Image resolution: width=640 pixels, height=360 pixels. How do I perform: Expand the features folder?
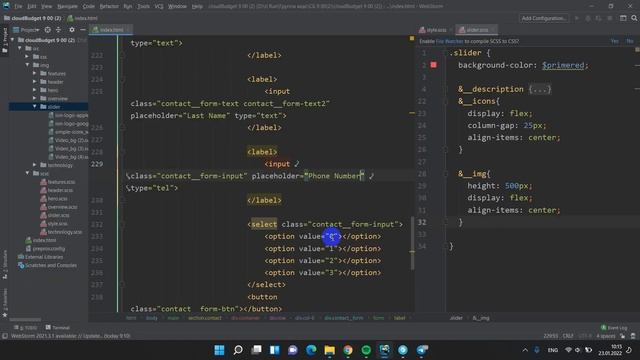tap(34, 73)
